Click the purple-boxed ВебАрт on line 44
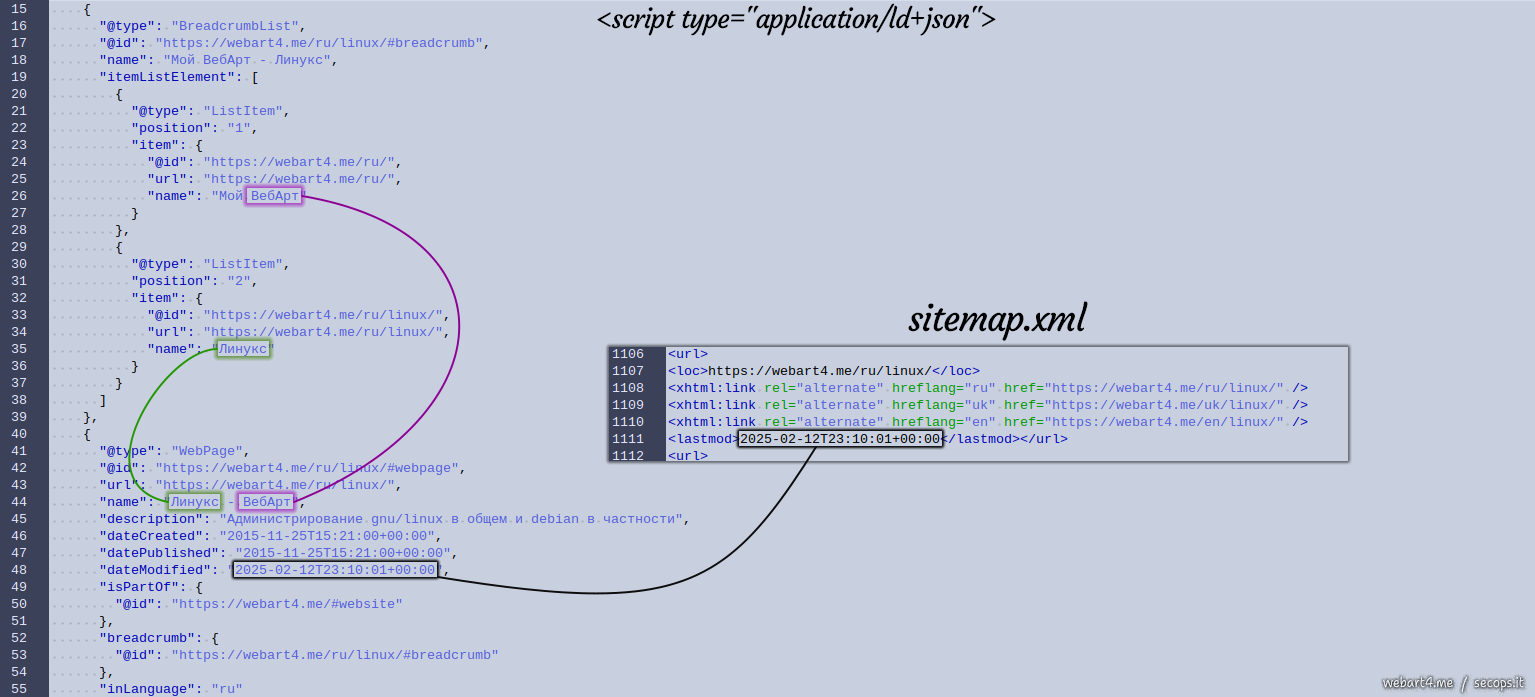Image resolution: width=1535 pixels, height=697 pixels. 266,502
